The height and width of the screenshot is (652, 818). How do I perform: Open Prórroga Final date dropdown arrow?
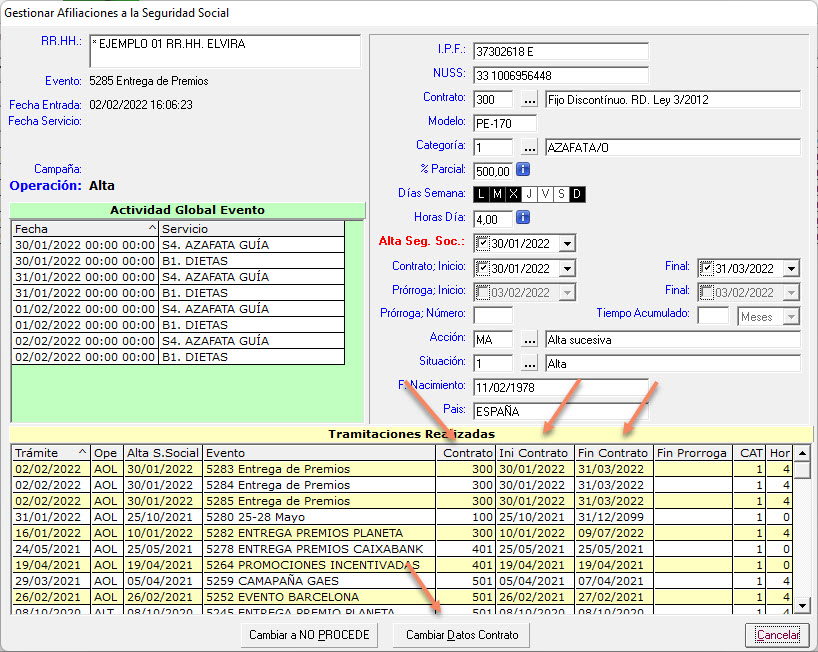(x=791, y=292)
